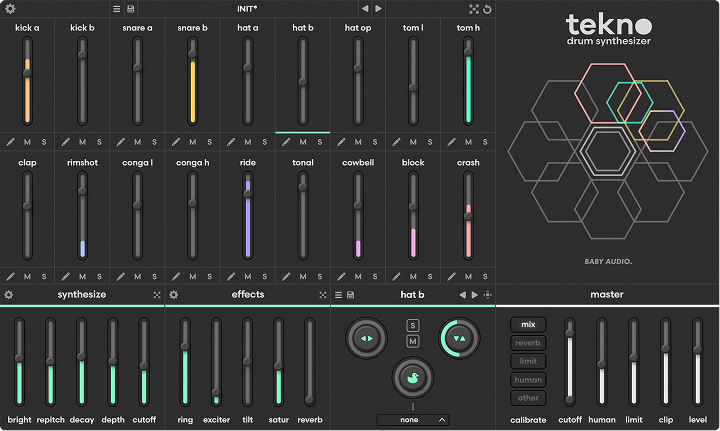Mute the rimshot channel

pyautogui.click(x=82, y=276)
